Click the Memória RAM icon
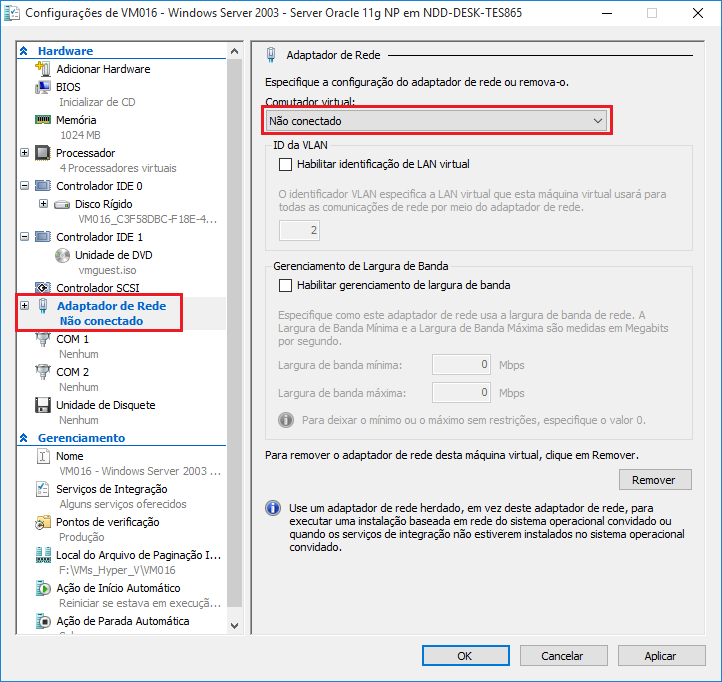The height and width of the screenshot is (682, 722). click(x=42, y=120)
